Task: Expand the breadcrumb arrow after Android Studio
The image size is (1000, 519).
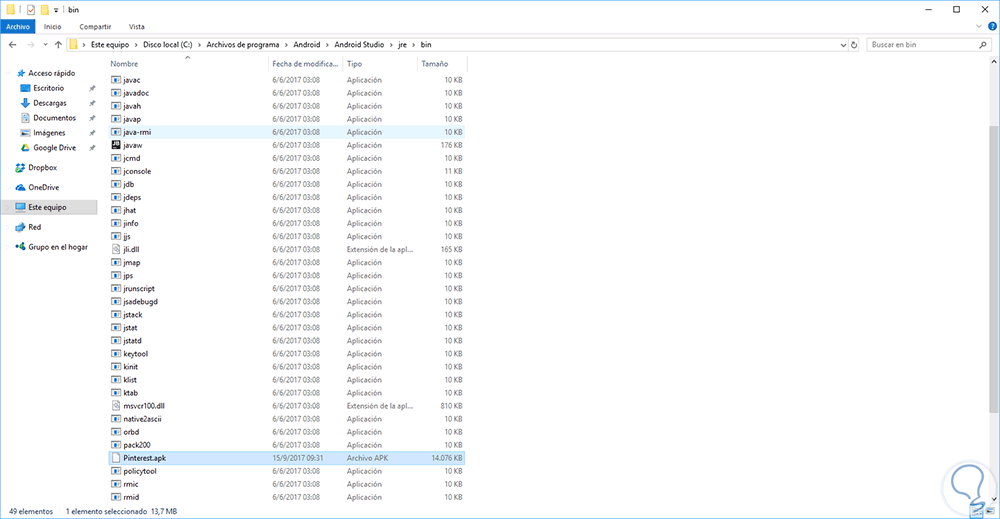Action: point(392,45)
